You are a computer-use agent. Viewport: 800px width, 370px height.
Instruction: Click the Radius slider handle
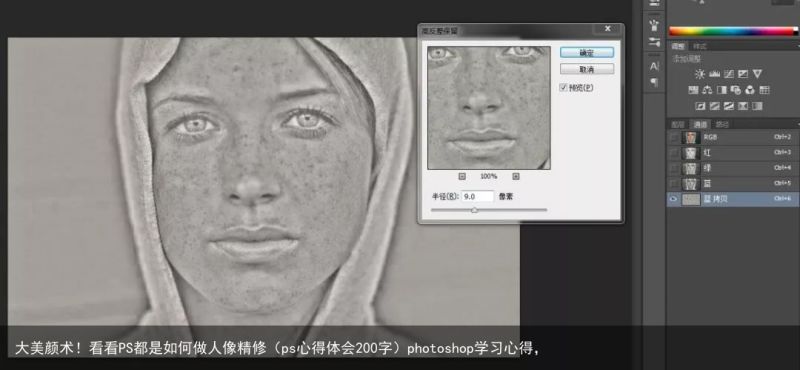coord(474,210)
